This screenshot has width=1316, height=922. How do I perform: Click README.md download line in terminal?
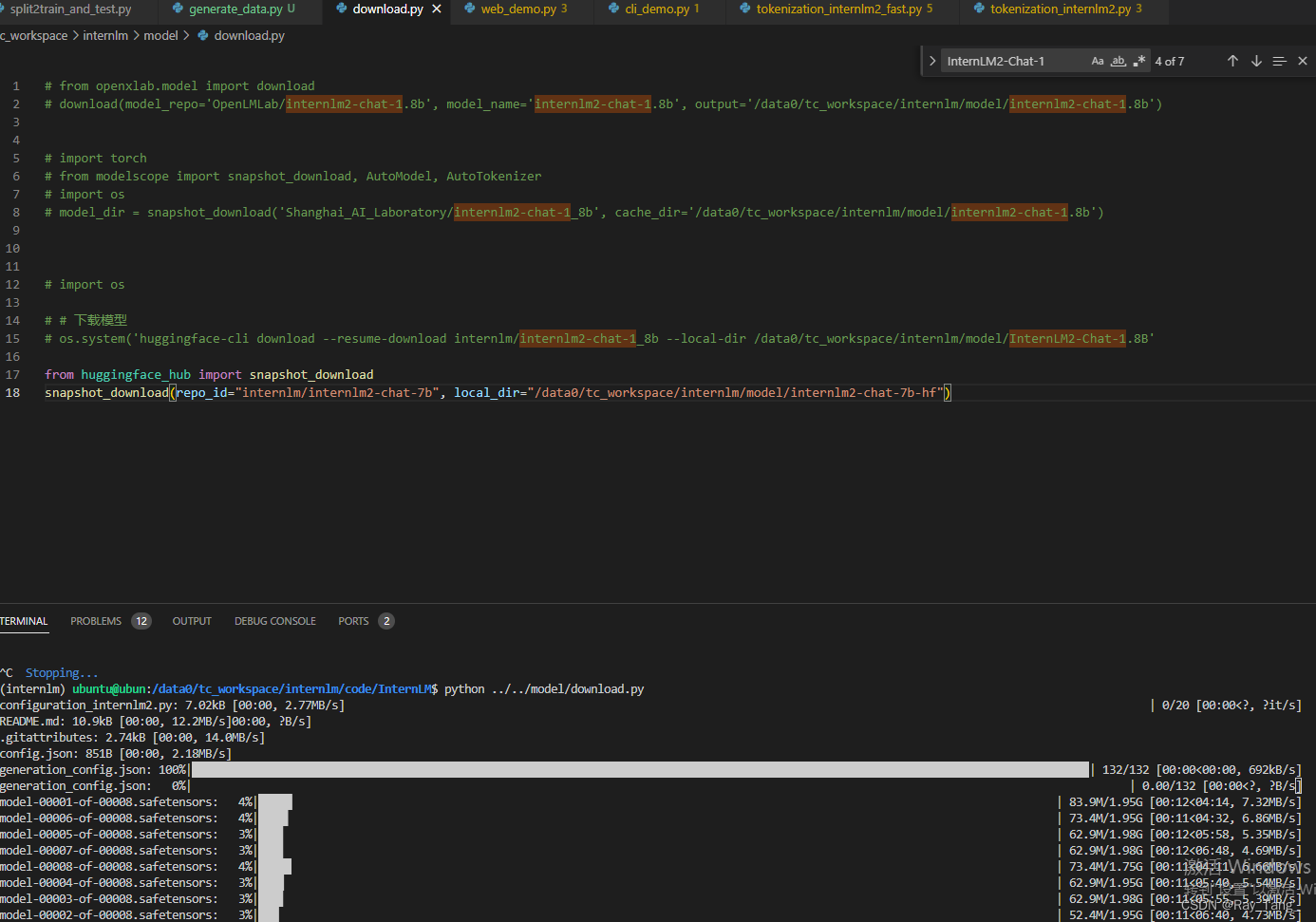coord(156,722)
